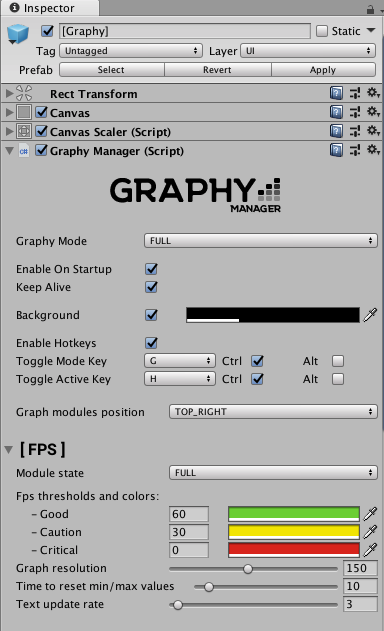Screen dimensions: 384x631
Task: Click the Time to reset slider handle
Action: pos(209,587)
